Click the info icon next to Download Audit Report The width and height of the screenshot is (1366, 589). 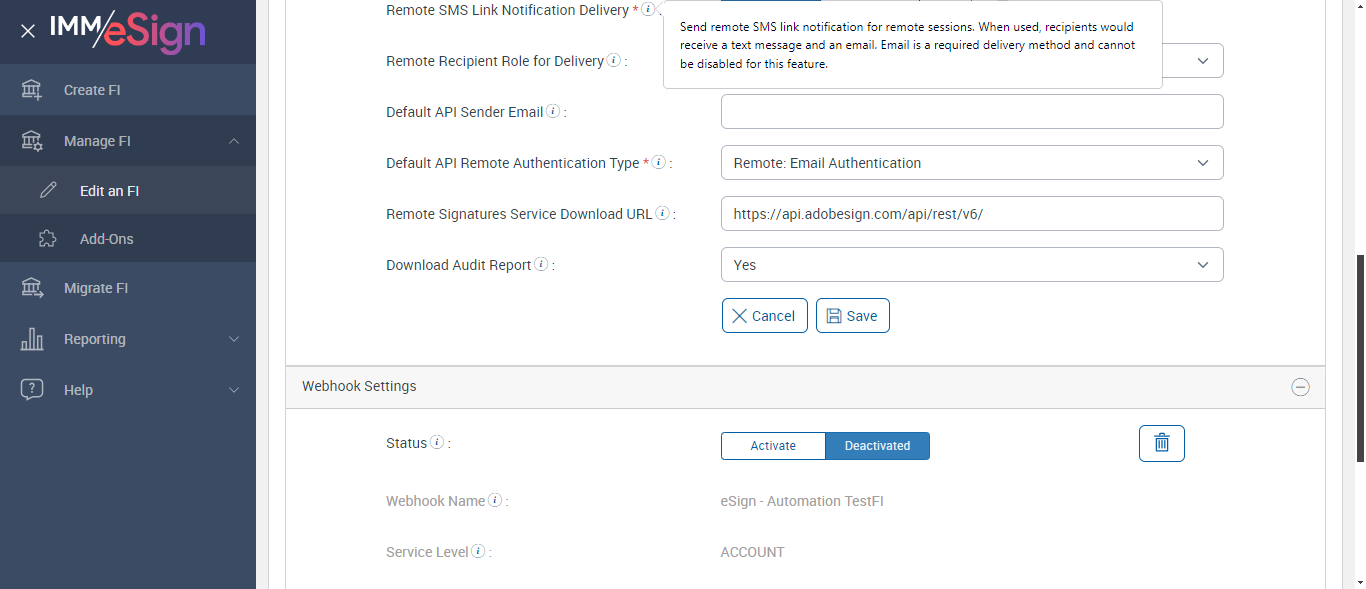(x=541, y=265)
